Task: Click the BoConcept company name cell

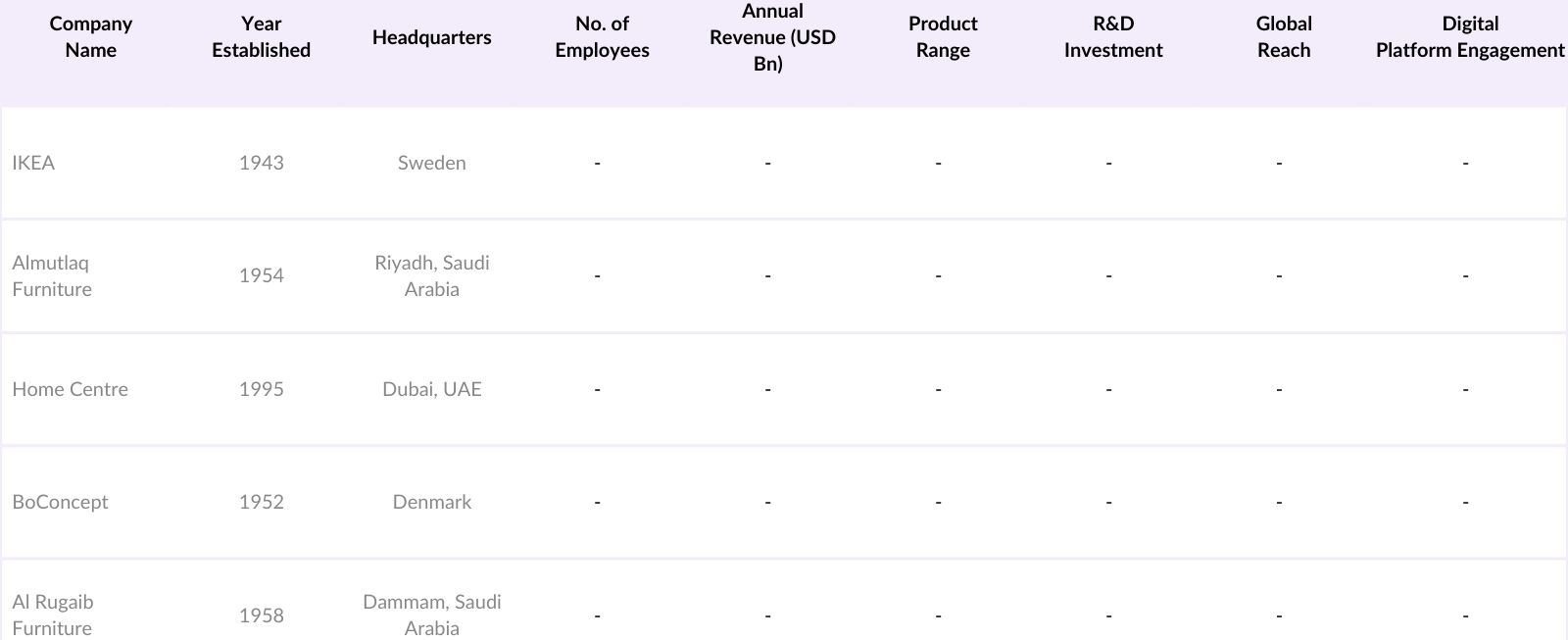Action: pos(60,502)
